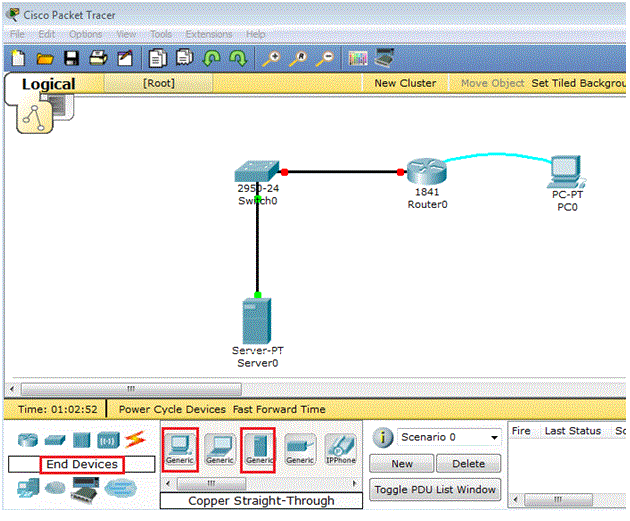Select the Custom Made Devices category

click(85, 488)
